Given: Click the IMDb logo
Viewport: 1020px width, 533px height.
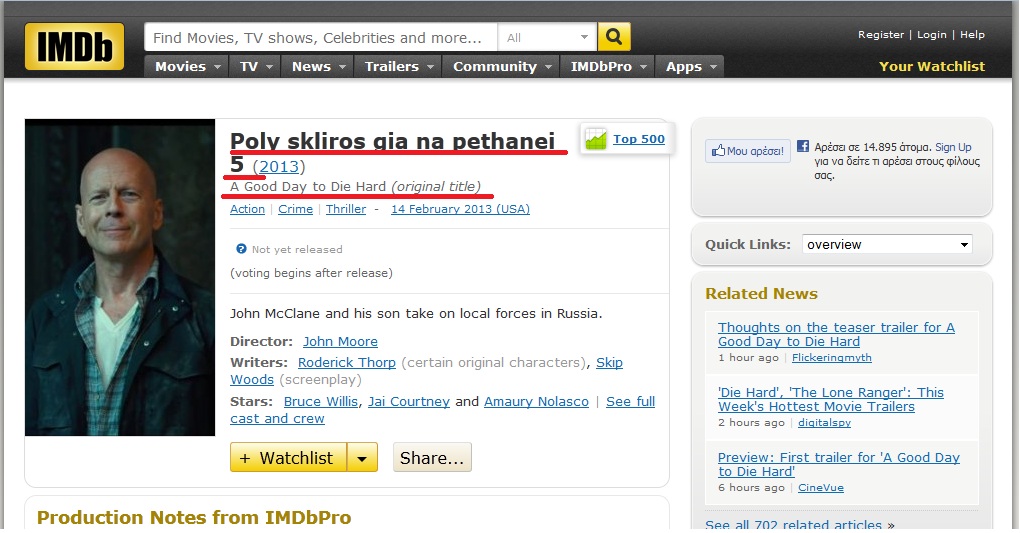Looking at the screenshot, I should [x=74, y=46].
